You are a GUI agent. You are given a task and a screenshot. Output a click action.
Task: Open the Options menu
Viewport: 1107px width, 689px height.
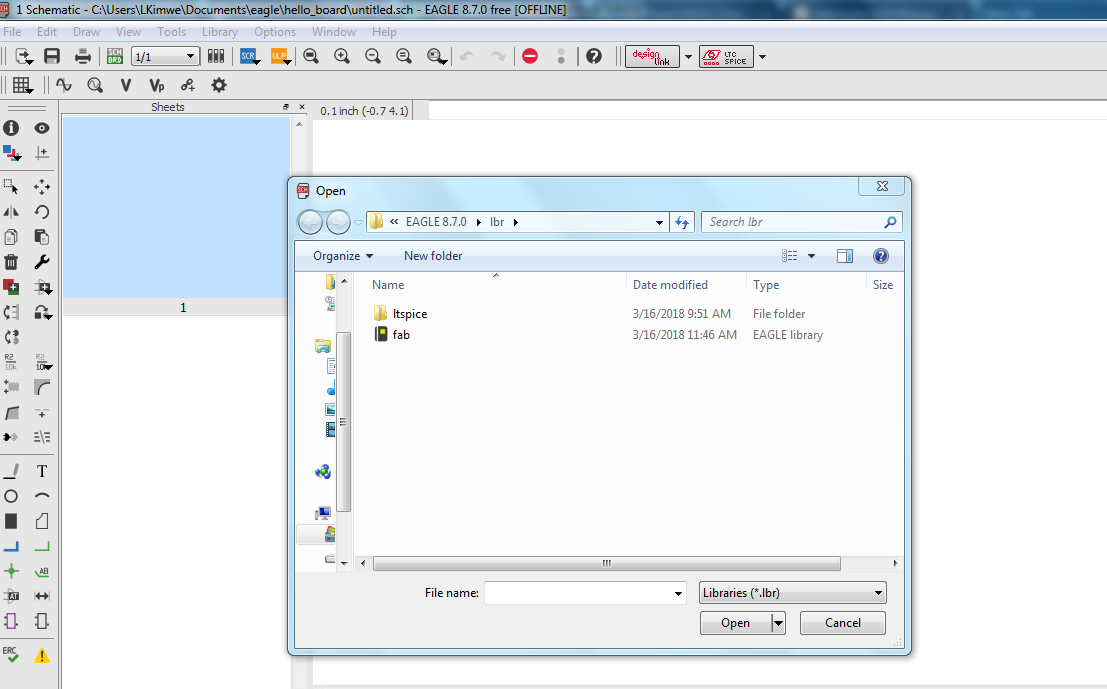[275, 32]
